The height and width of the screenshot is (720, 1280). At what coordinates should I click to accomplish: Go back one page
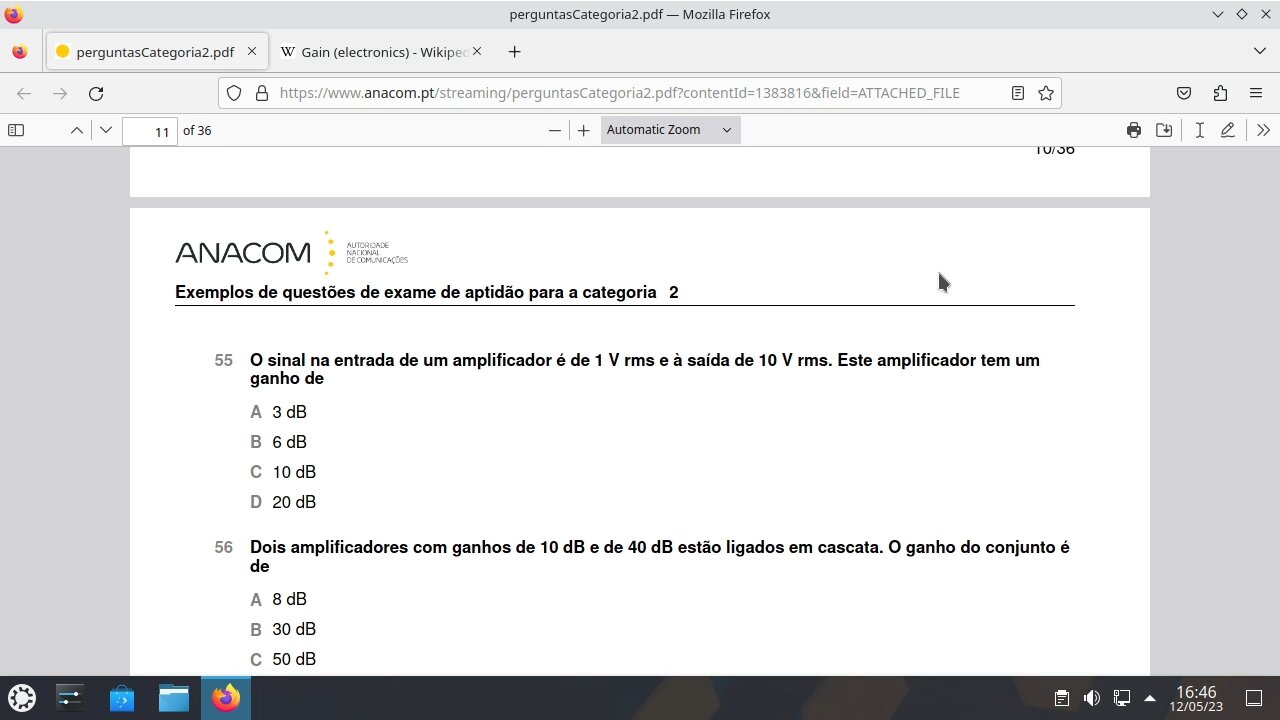point(24,93)
